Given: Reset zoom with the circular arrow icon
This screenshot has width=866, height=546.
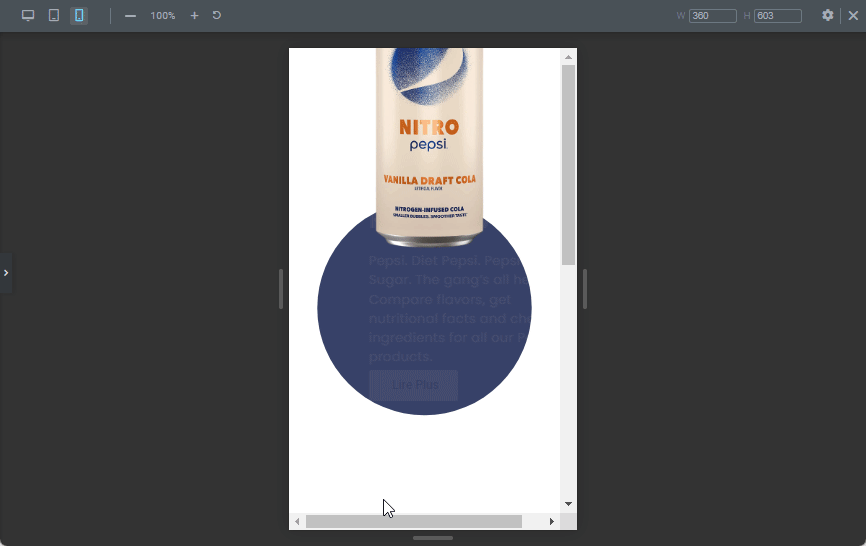Looking at the screenshot, I should click(216, 15).
